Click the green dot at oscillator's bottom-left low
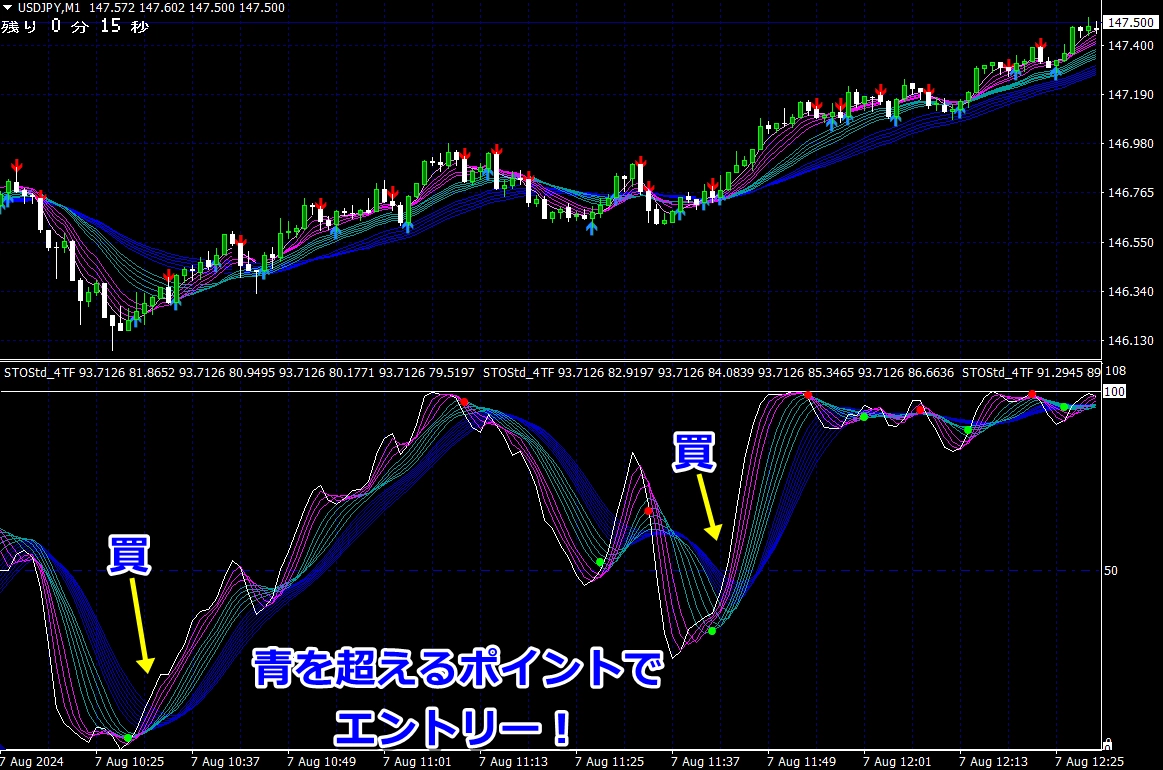This screenshot has width=1163, height=770. (x=128, y=738)
